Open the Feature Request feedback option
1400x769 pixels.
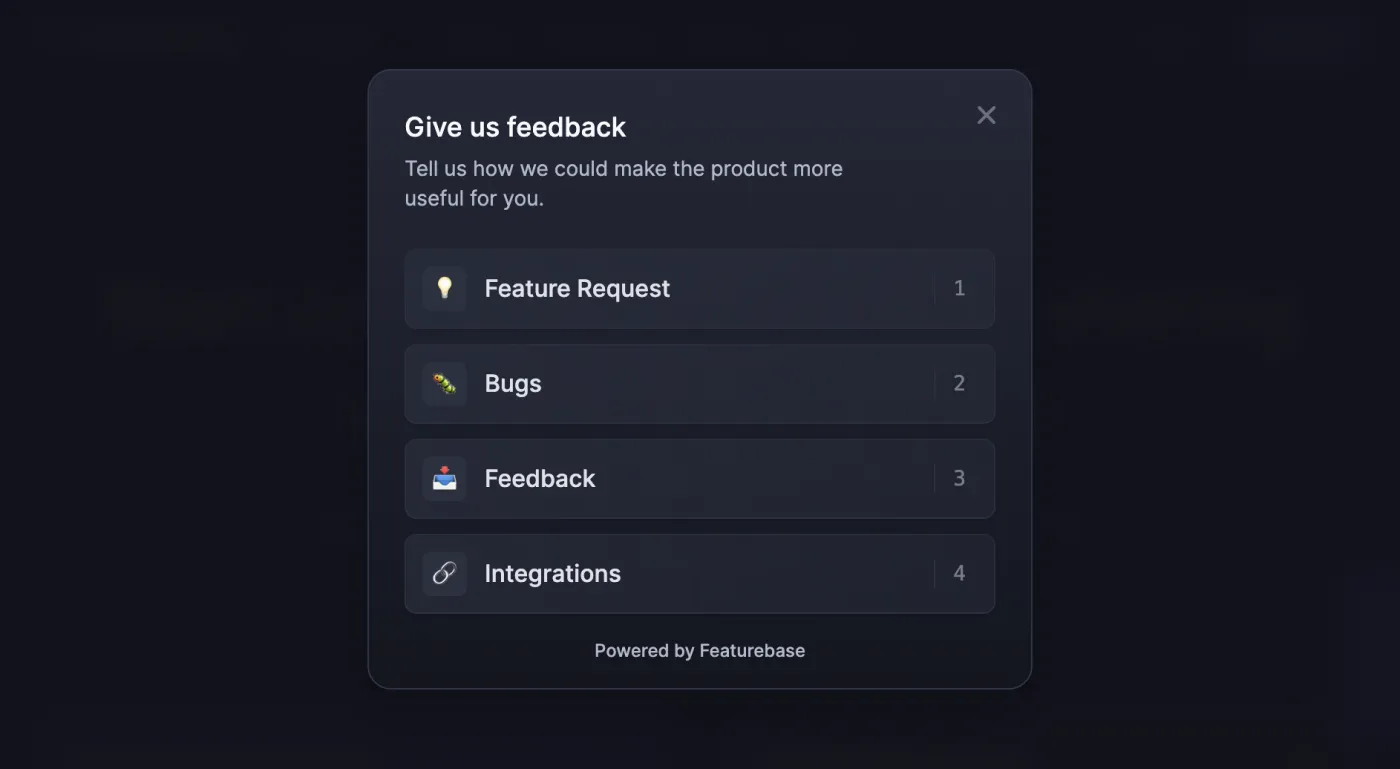(700, 288)
